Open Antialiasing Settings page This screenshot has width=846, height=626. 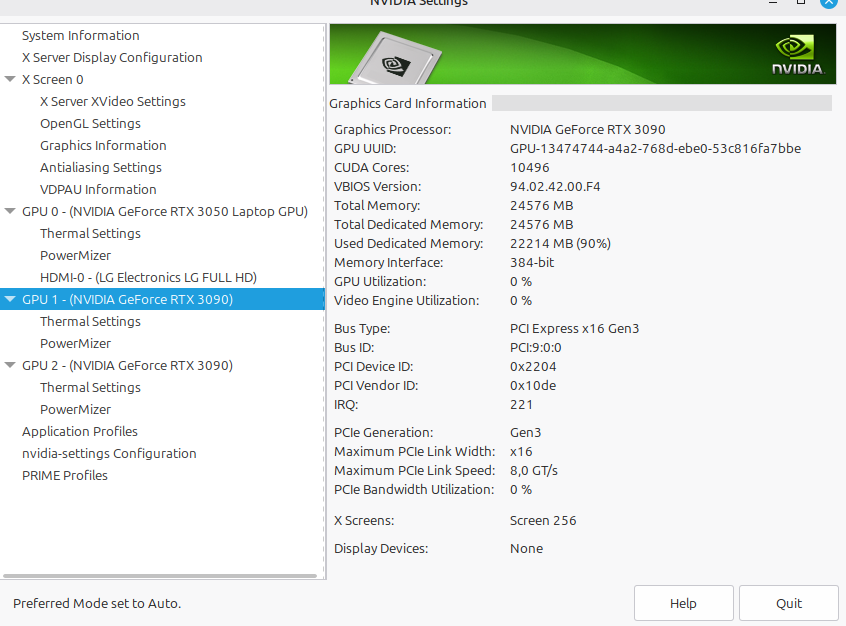pyautogui.click(x=100, y=168)
